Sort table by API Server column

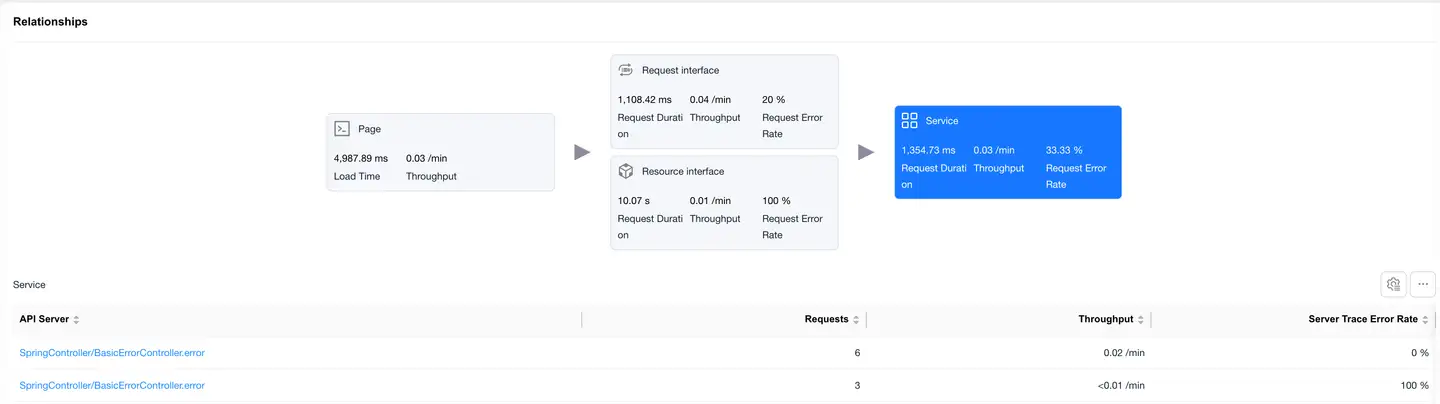pos(76,320)
